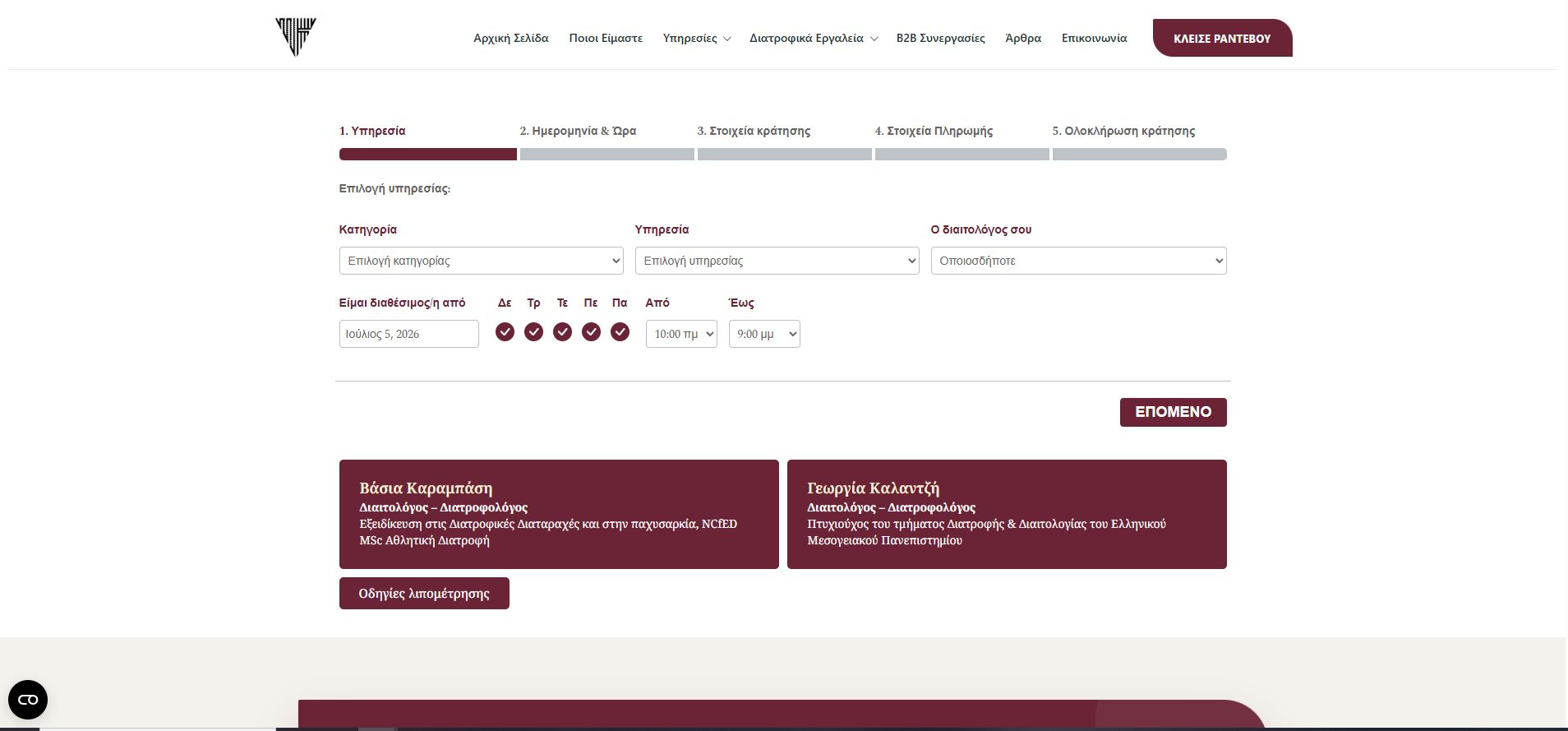Viewport: 1568px width, 731px height.
Task: Uncheck the Πα weekday checkmark
Action: point(620,331)
